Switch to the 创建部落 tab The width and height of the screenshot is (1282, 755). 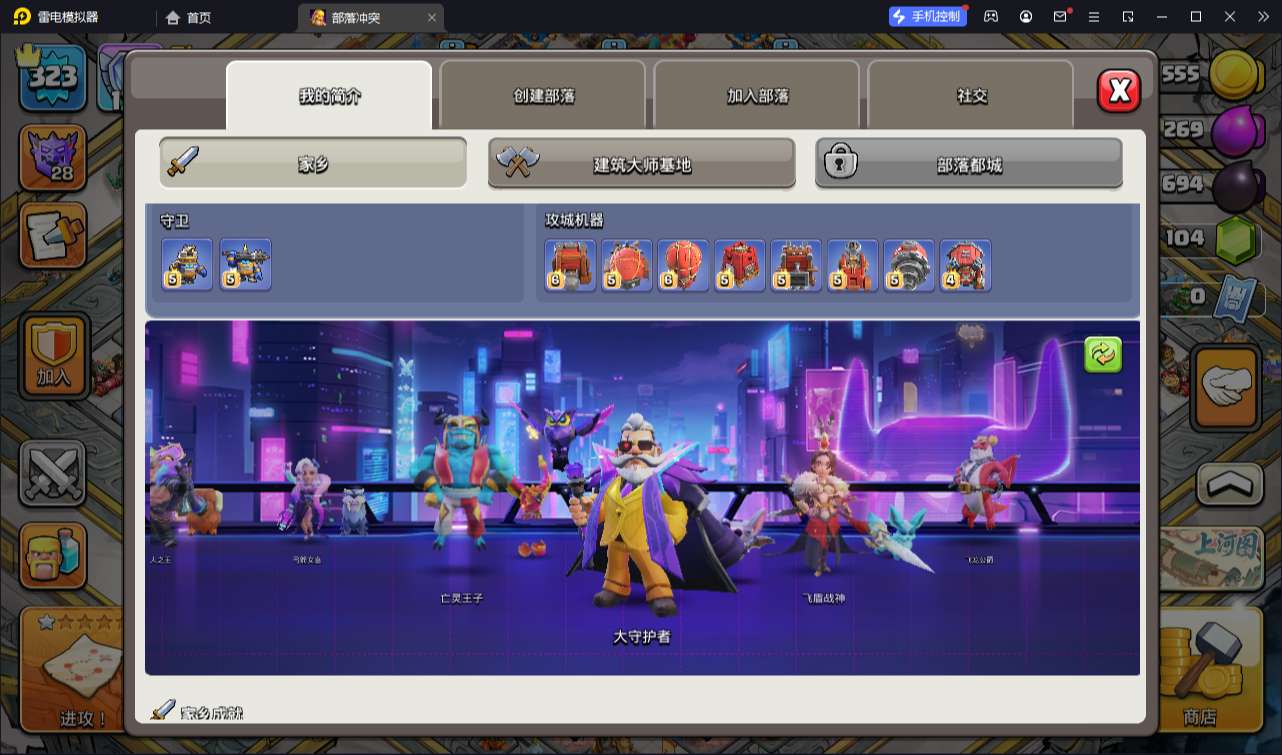click(544, 96)
